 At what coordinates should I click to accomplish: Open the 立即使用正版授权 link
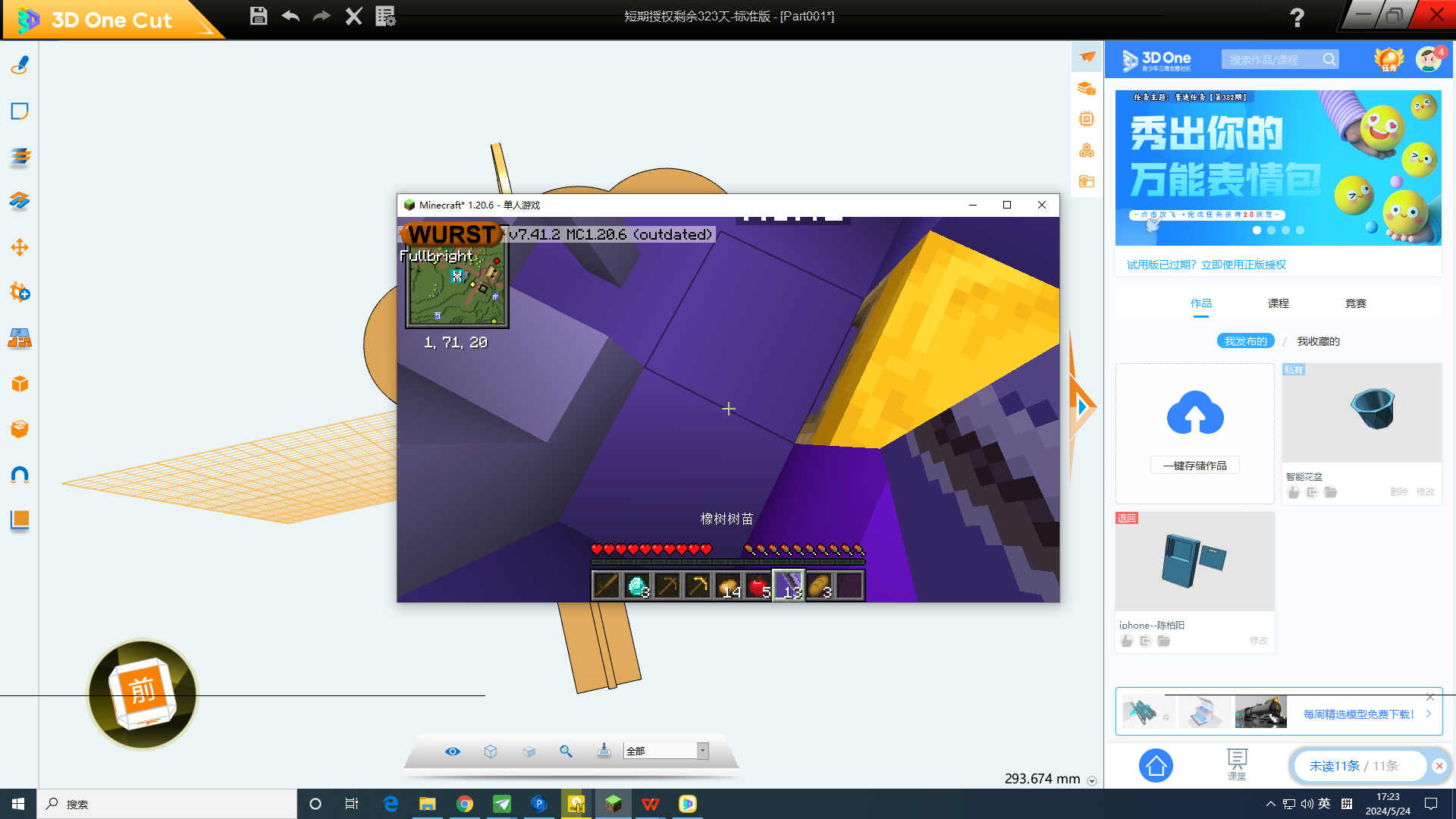click(x=1244, y=265)
